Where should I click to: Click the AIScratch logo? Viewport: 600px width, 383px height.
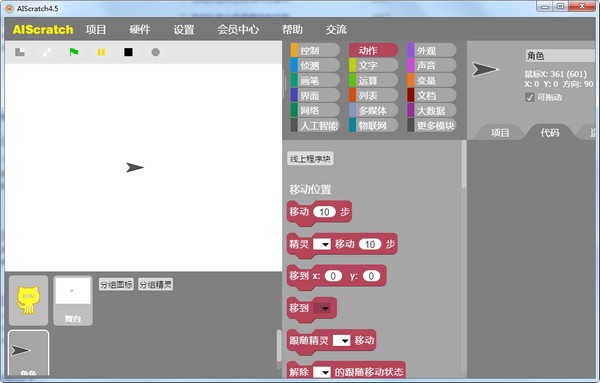pyautogui.click(x=43, y=29)
